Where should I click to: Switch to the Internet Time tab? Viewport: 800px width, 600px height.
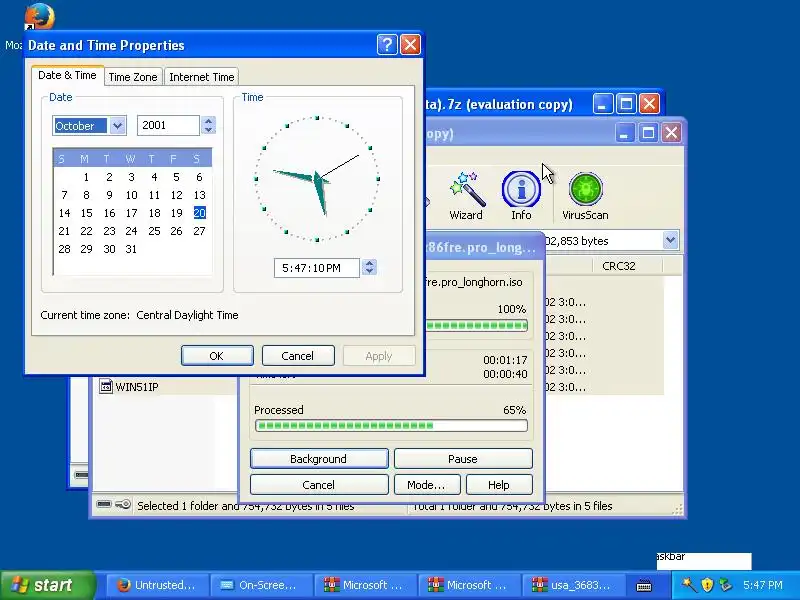click(202, 77)
